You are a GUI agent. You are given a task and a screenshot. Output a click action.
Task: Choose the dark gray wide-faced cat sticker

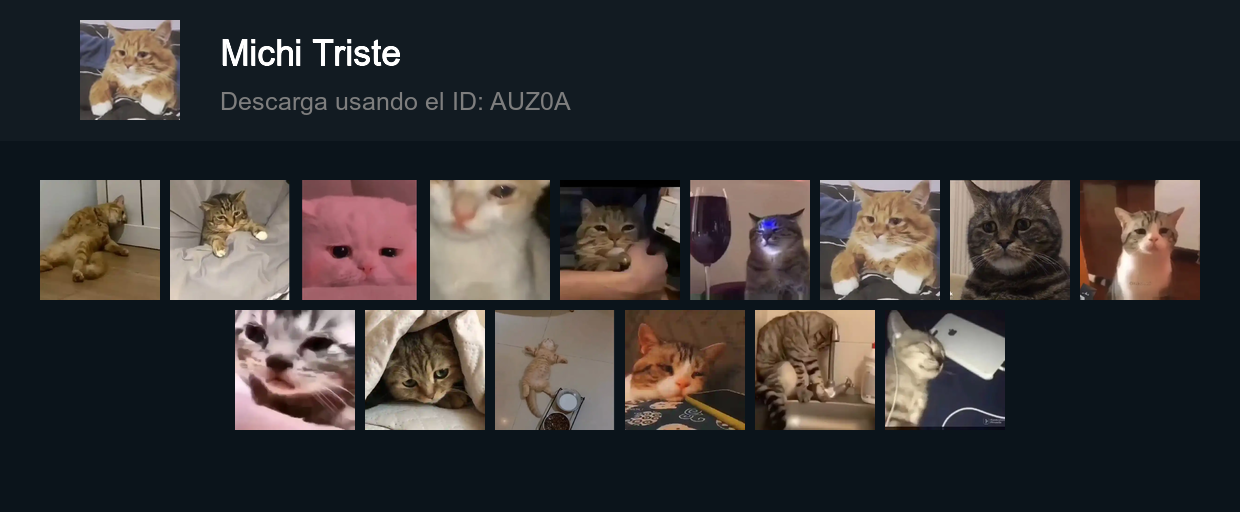click(x=1010, y=240)
